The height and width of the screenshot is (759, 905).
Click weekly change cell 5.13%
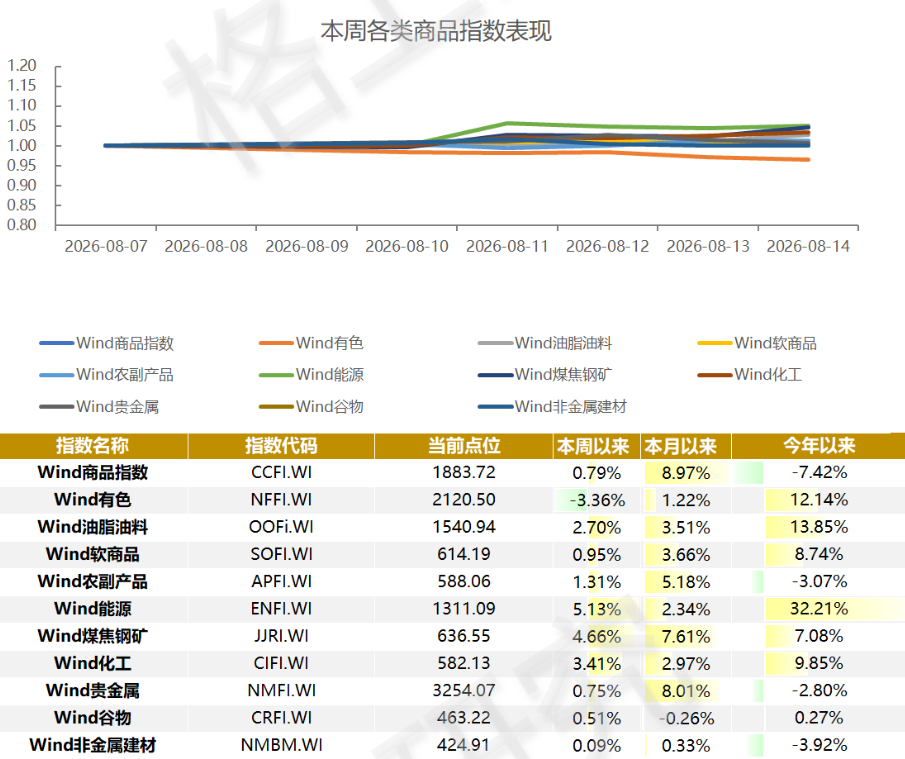click(x=597, y=610)
